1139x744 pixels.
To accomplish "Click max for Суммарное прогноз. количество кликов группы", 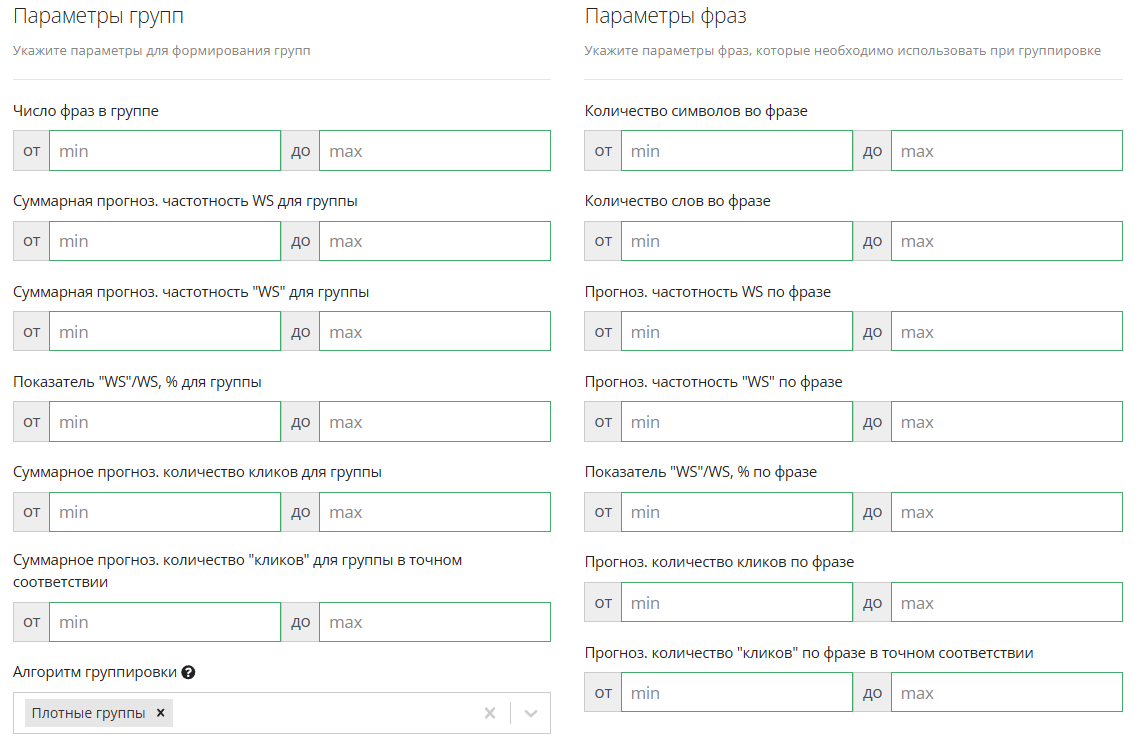I will 434,512.
